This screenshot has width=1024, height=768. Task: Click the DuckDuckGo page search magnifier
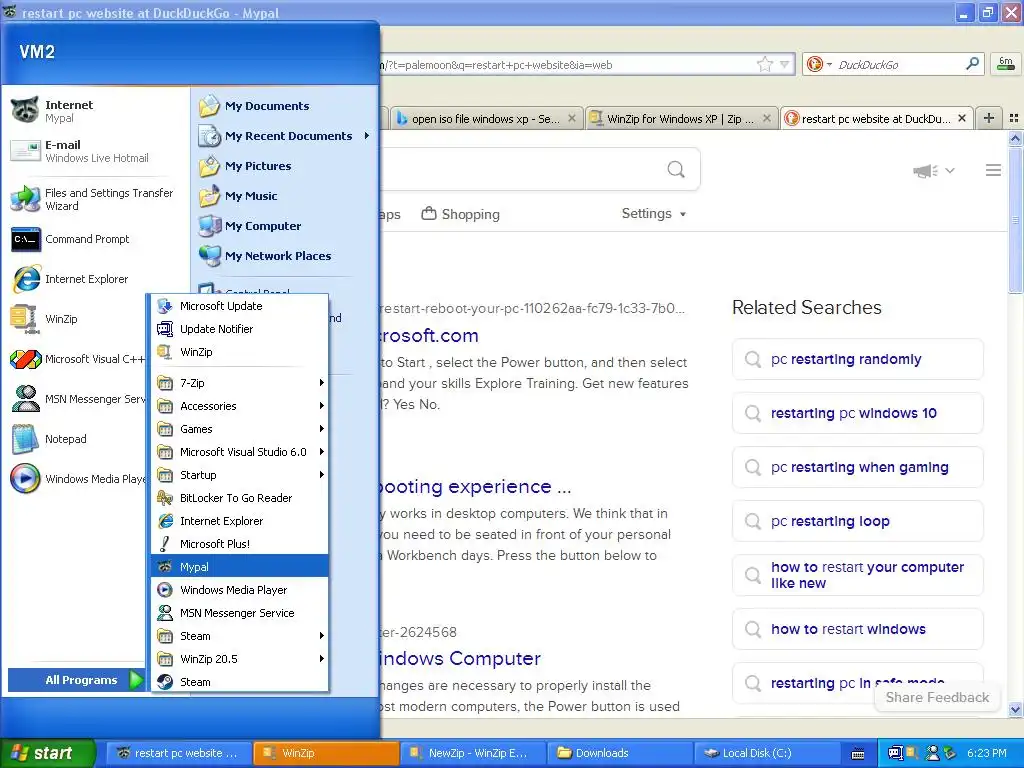click(676, 170)
